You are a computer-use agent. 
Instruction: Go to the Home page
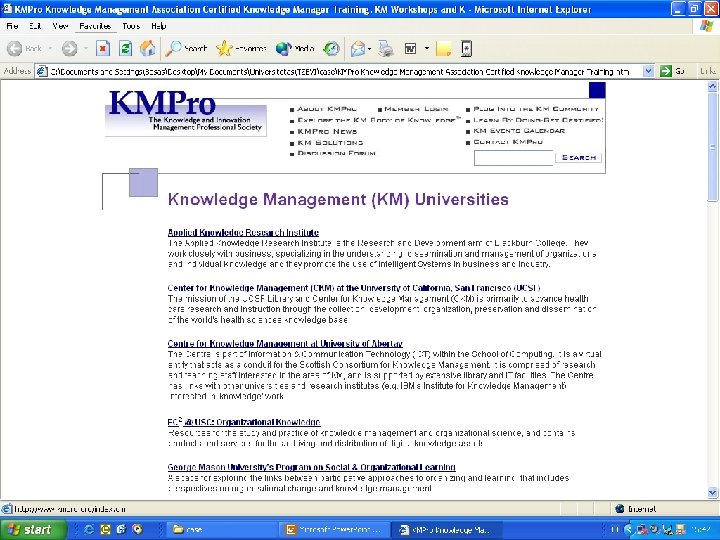(147, 48)
